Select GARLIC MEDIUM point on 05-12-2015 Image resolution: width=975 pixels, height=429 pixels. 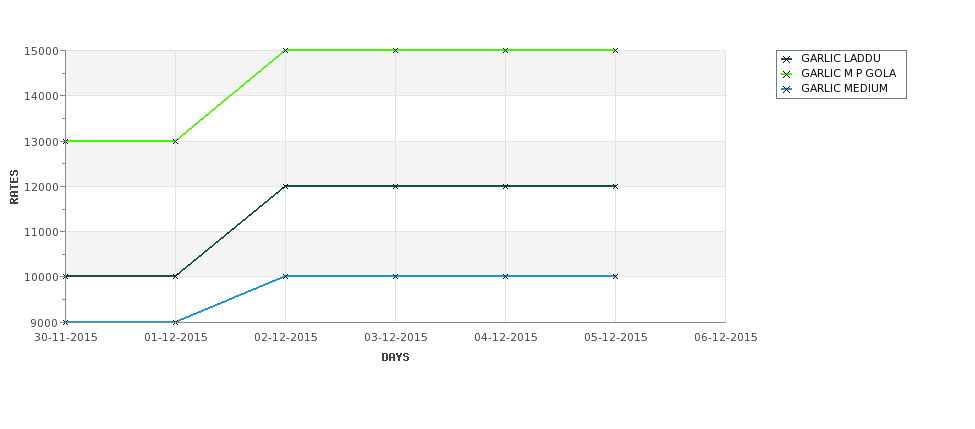coord(615,276)
